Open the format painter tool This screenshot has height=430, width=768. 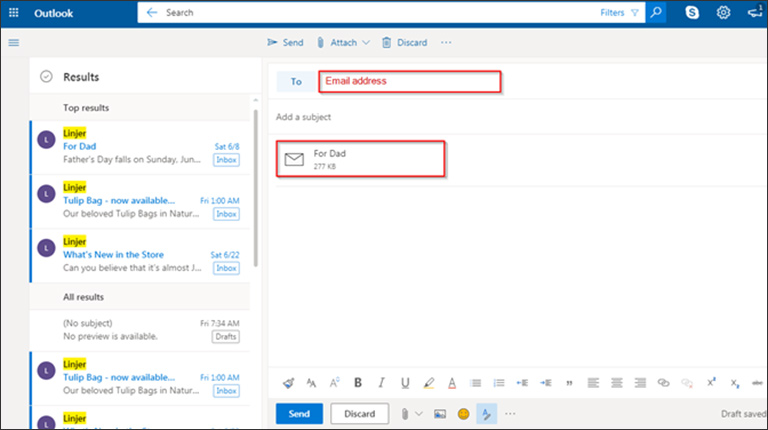pyautogui.click(x=288, y=383)
